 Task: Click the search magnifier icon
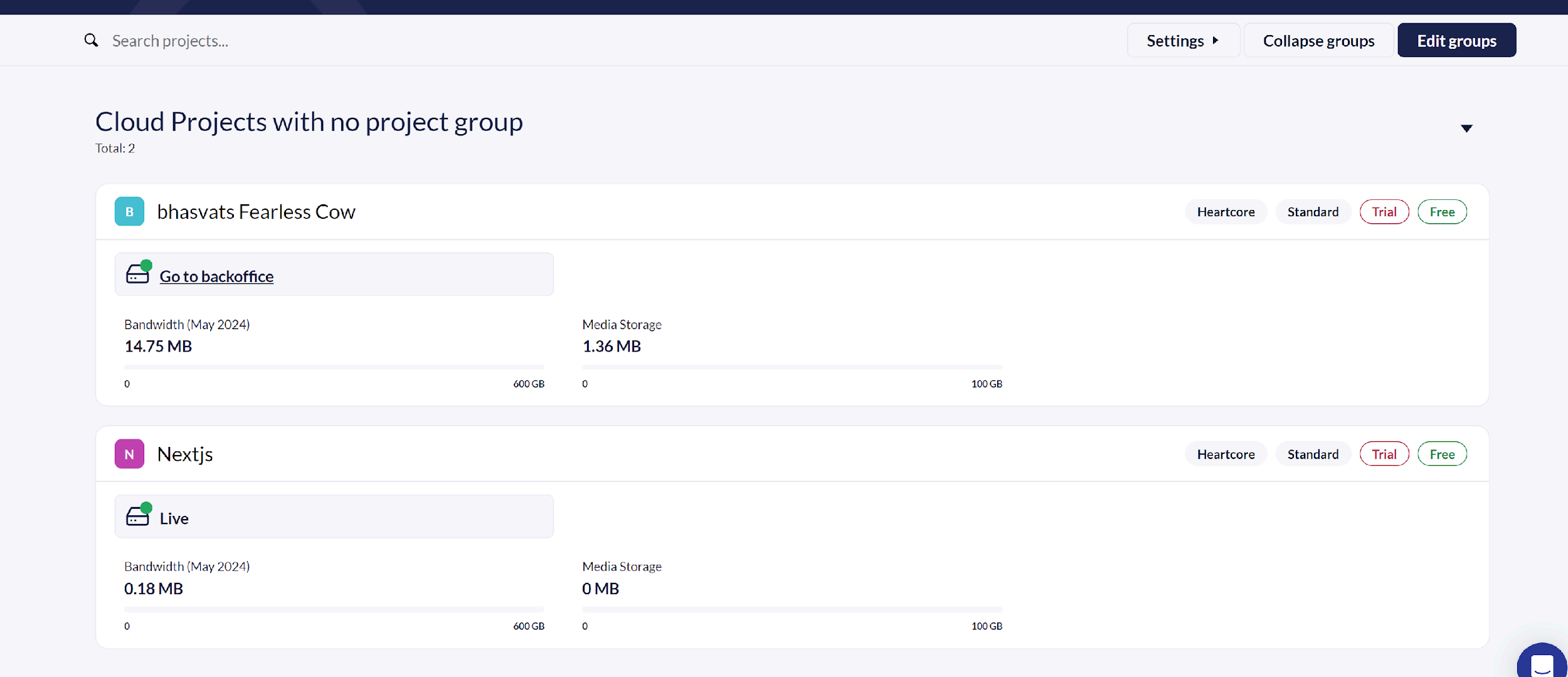[91, 40]
